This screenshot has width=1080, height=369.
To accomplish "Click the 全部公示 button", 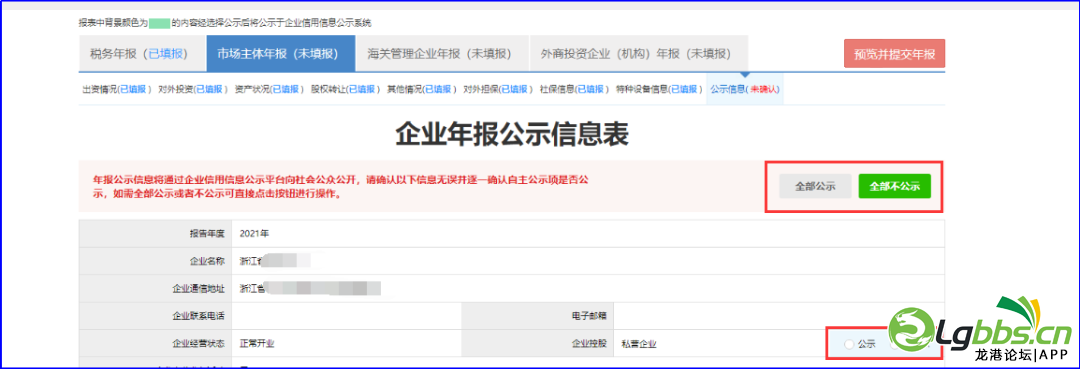I will coord(816,187).
